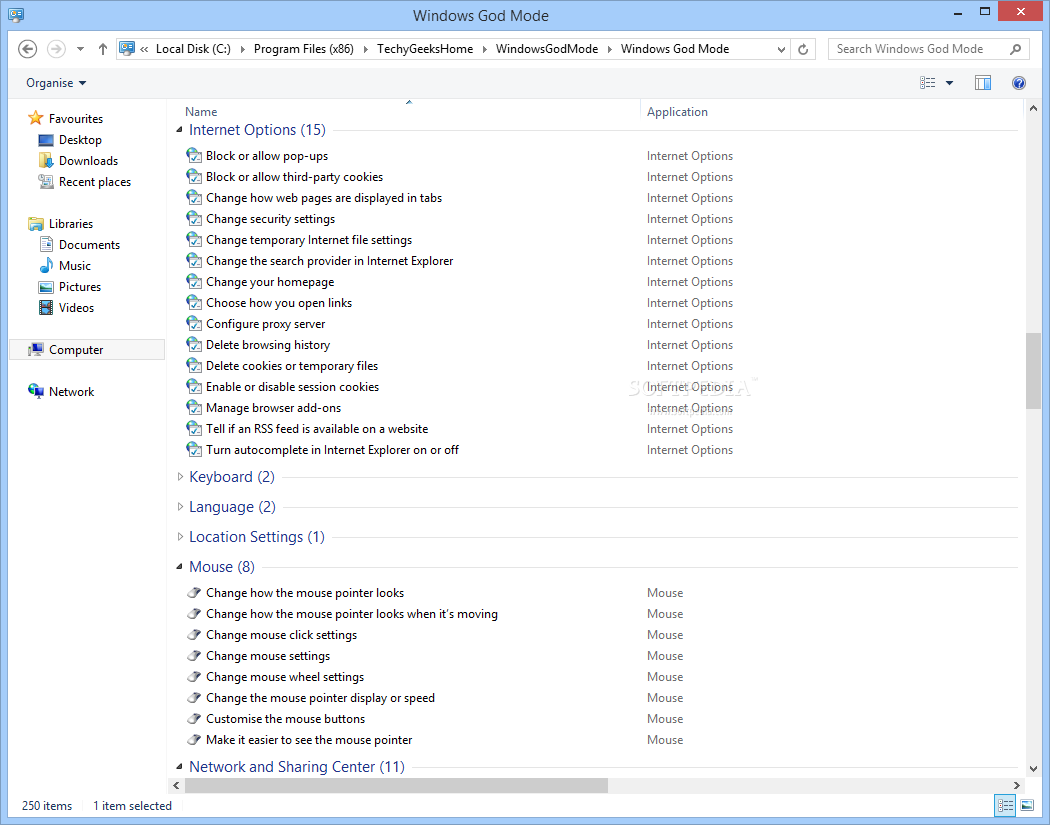This screenshot has width=1050, height=825.
Task: Select the Favourites star icon
Action: click(35, 119)
